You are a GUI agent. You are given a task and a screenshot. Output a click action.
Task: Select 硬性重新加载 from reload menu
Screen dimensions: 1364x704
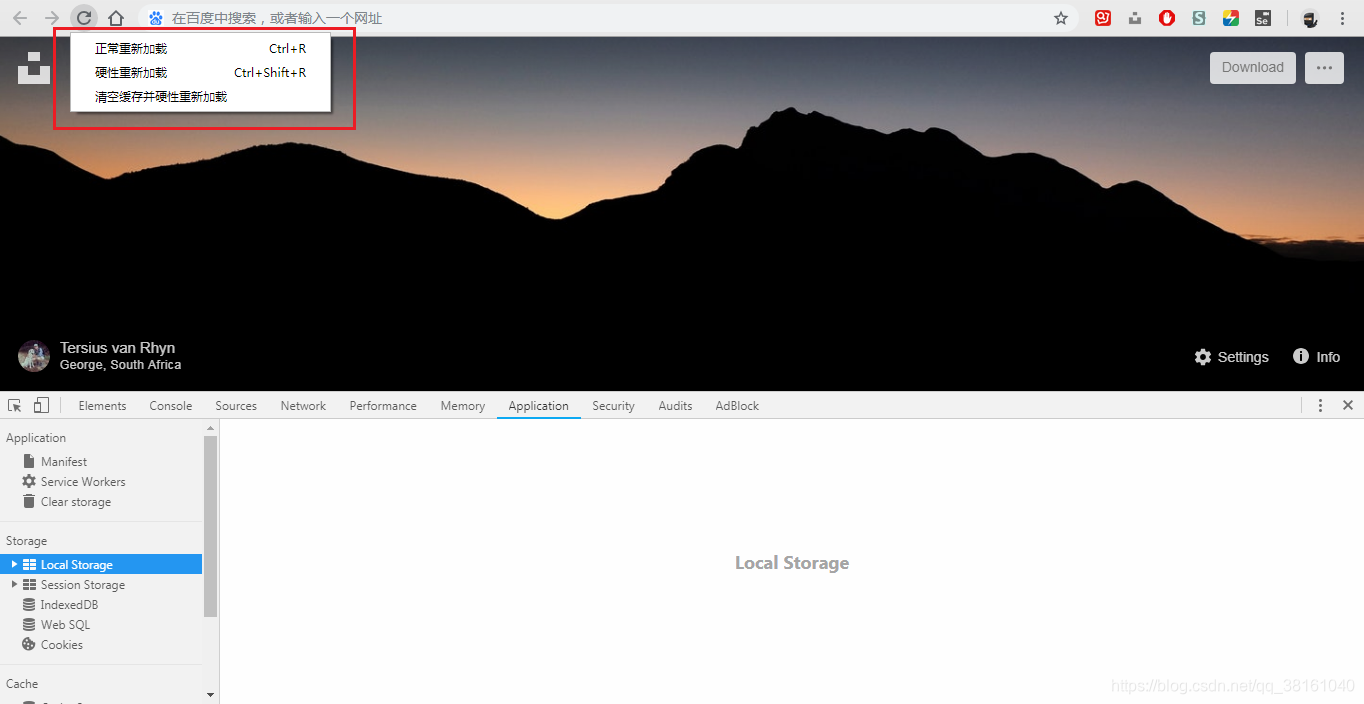click(200, 72)
